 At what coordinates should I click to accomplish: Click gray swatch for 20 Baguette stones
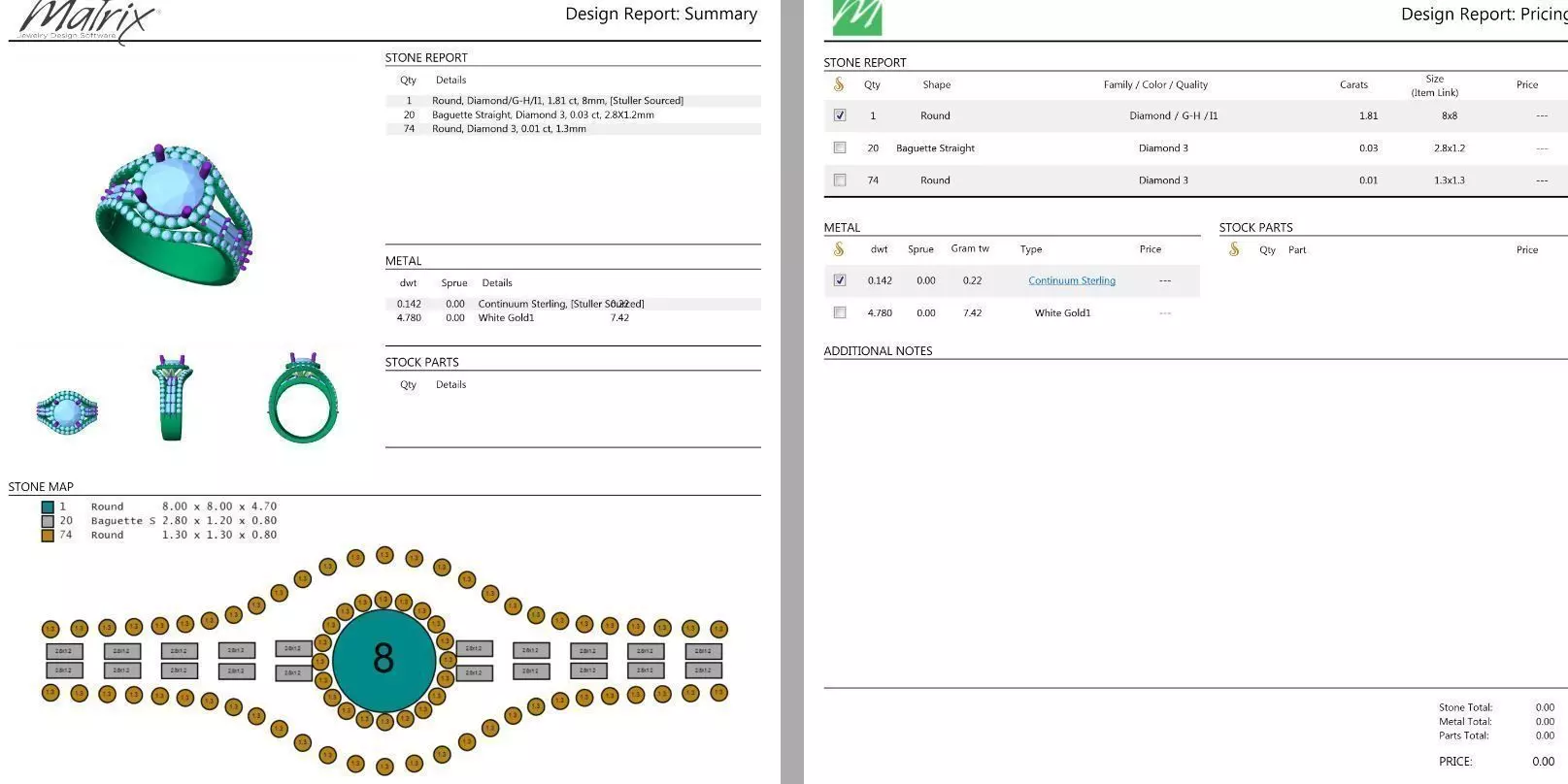[48, 521]
